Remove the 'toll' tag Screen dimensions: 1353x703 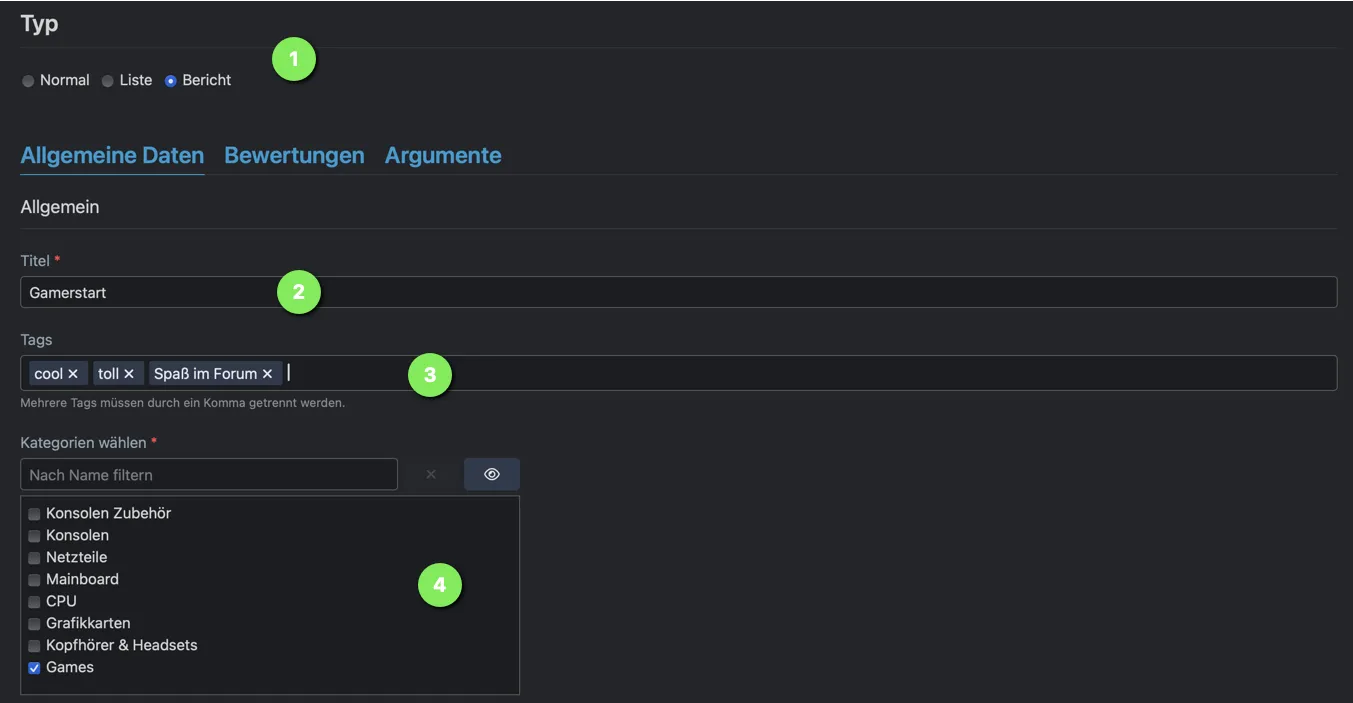[x=129, y=374]
